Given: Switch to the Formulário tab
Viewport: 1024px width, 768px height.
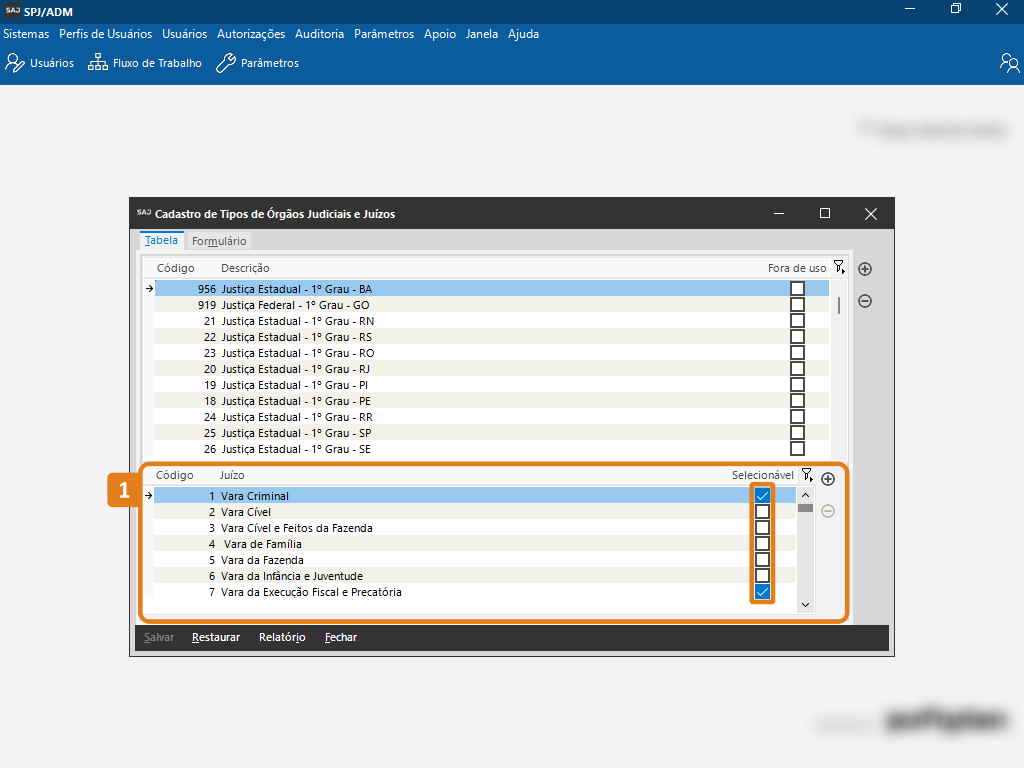Looking at the screenshot, I should coord(219,241).
